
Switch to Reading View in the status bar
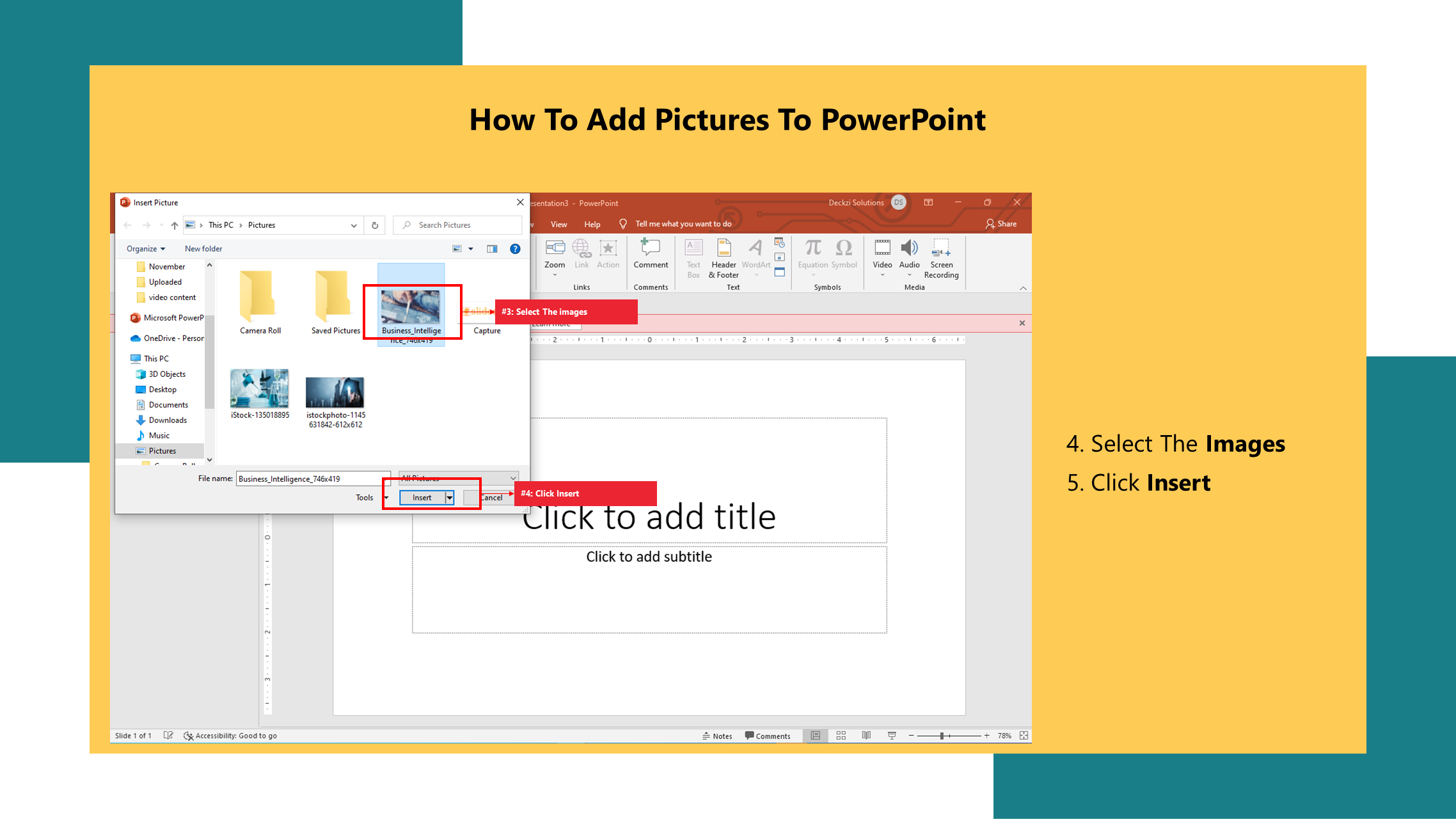click(866, 736)
